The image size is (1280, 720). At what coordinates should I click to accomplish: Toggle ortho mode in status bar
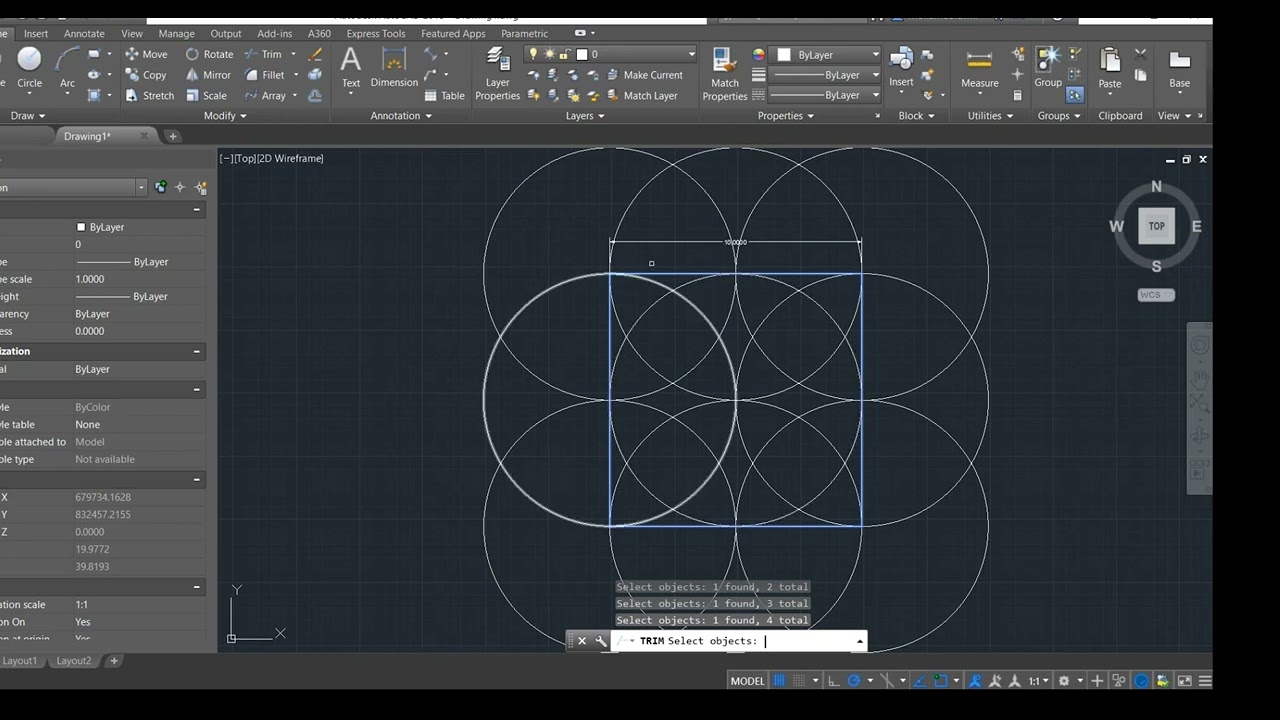point(832,681)
